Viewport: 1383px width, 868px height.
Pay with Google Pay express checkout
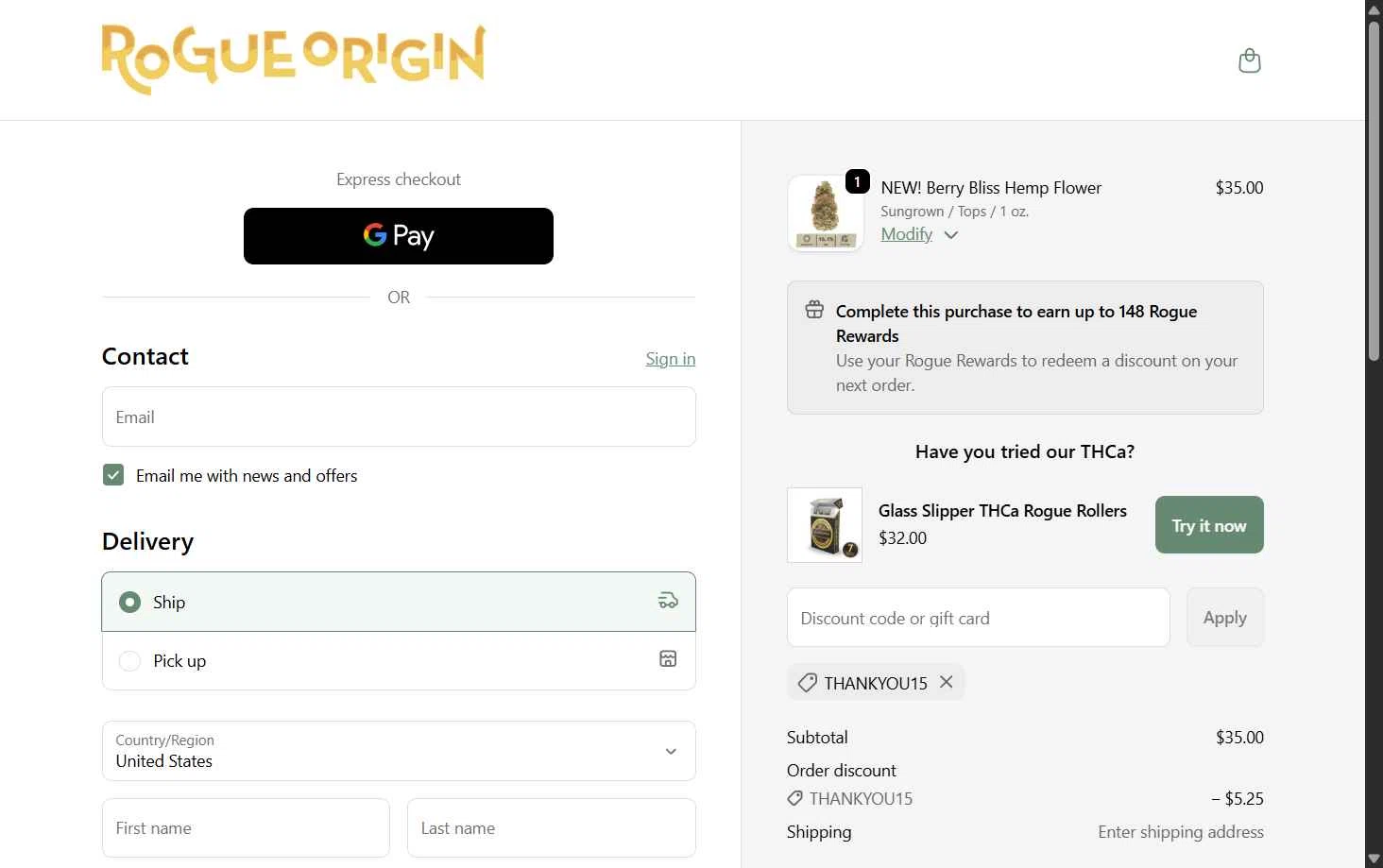point(399,236)
